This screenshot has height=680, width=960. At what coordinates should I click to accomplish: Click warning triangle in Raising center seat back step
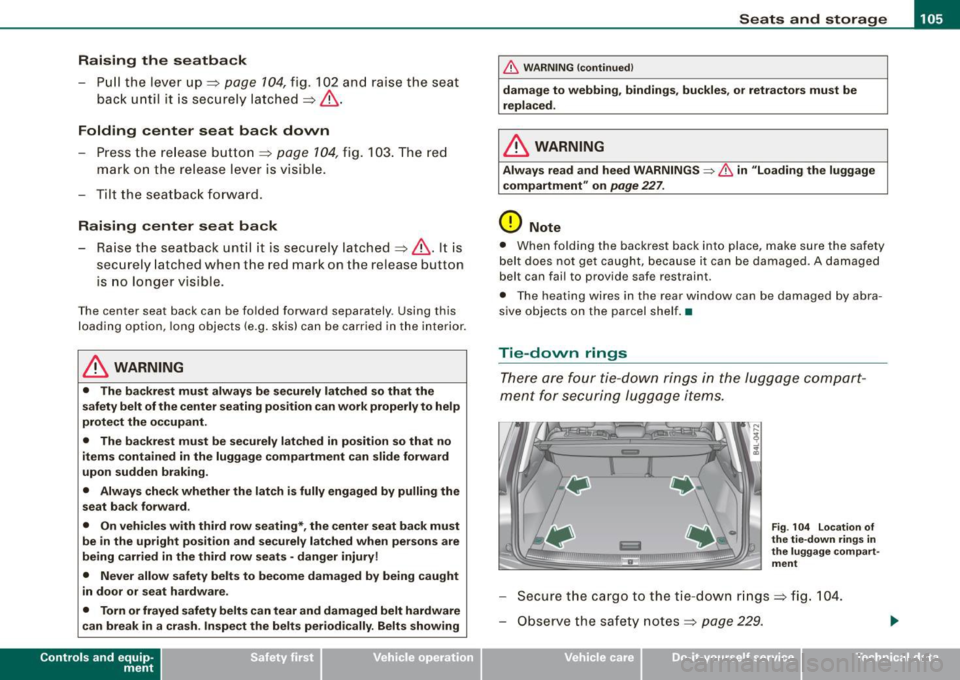421,247
